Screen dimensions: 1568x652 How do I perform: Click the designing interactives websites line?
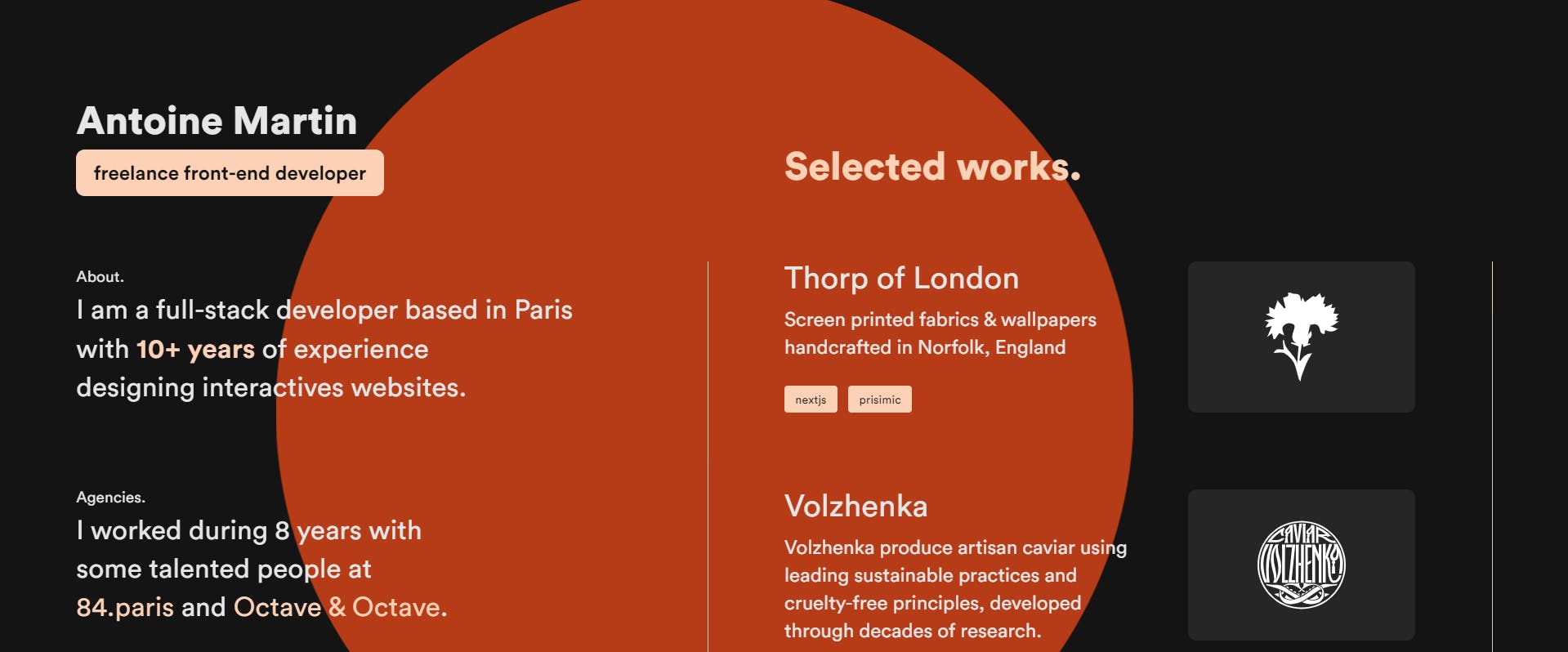click(270, 387)
